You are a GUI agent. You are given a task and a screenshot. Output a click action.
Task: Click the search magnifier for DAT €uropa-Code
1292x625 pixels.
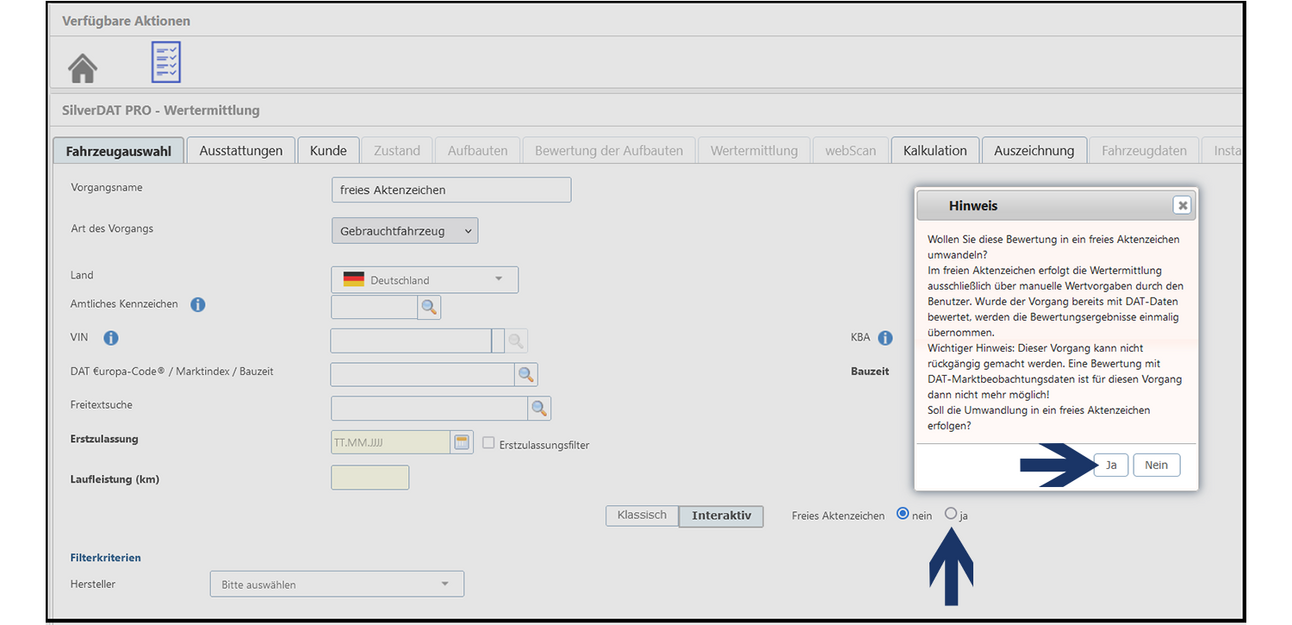click(x=526, y=375)
